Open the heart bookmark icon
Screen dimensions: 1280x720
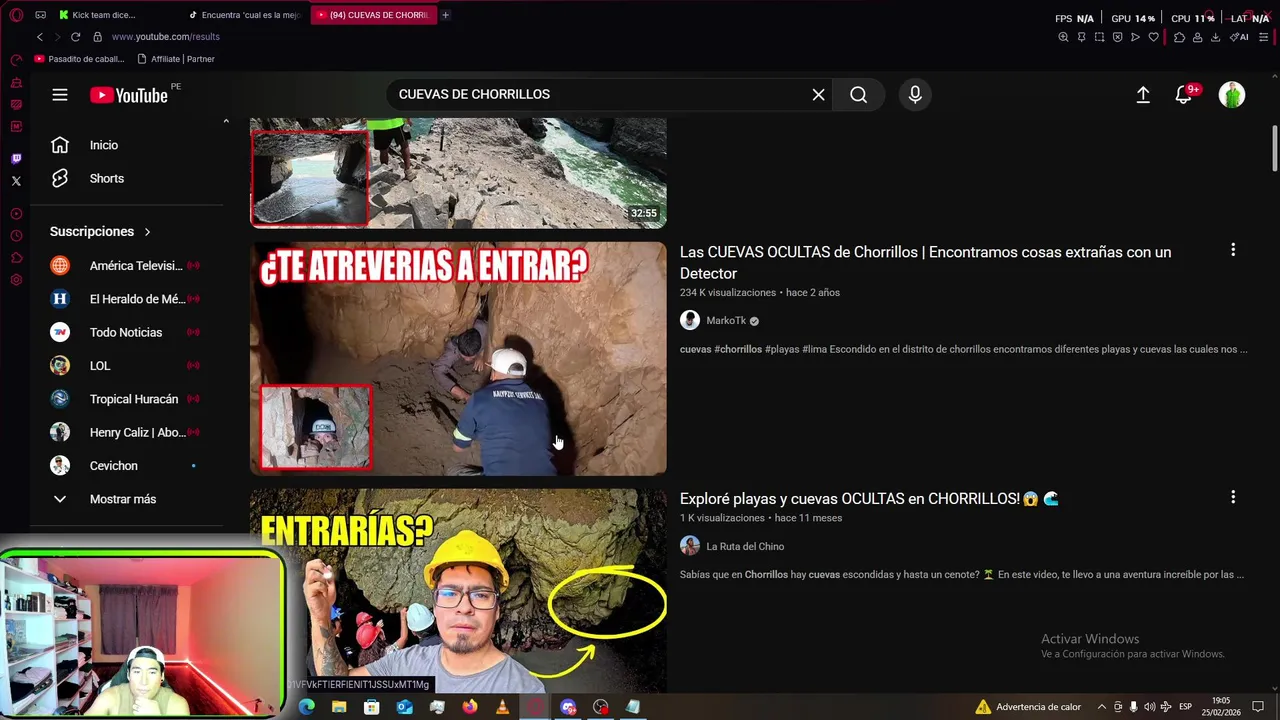[x=1153, y=37]
